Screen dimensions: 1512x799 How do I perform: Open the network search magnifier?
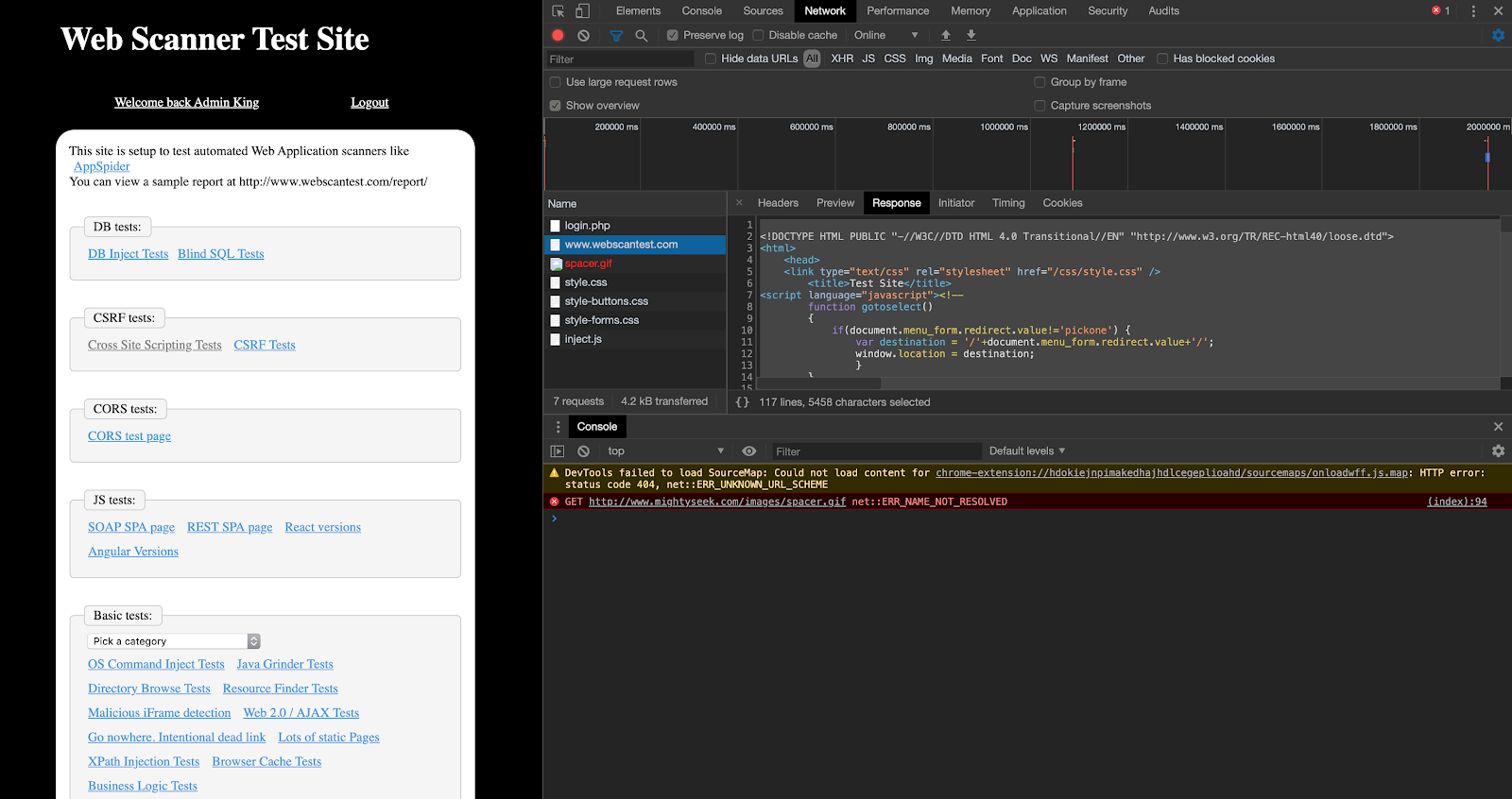click(642, 35)
